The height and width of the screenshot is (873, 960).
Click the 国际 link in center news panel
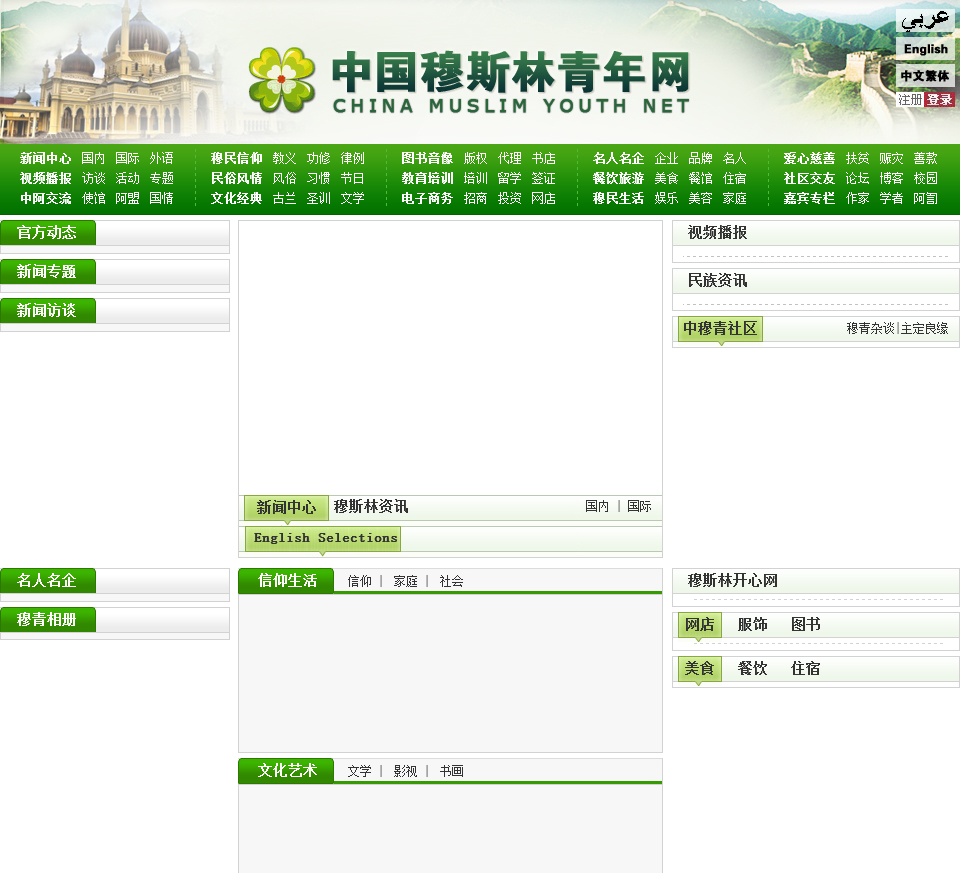(639, 506)
